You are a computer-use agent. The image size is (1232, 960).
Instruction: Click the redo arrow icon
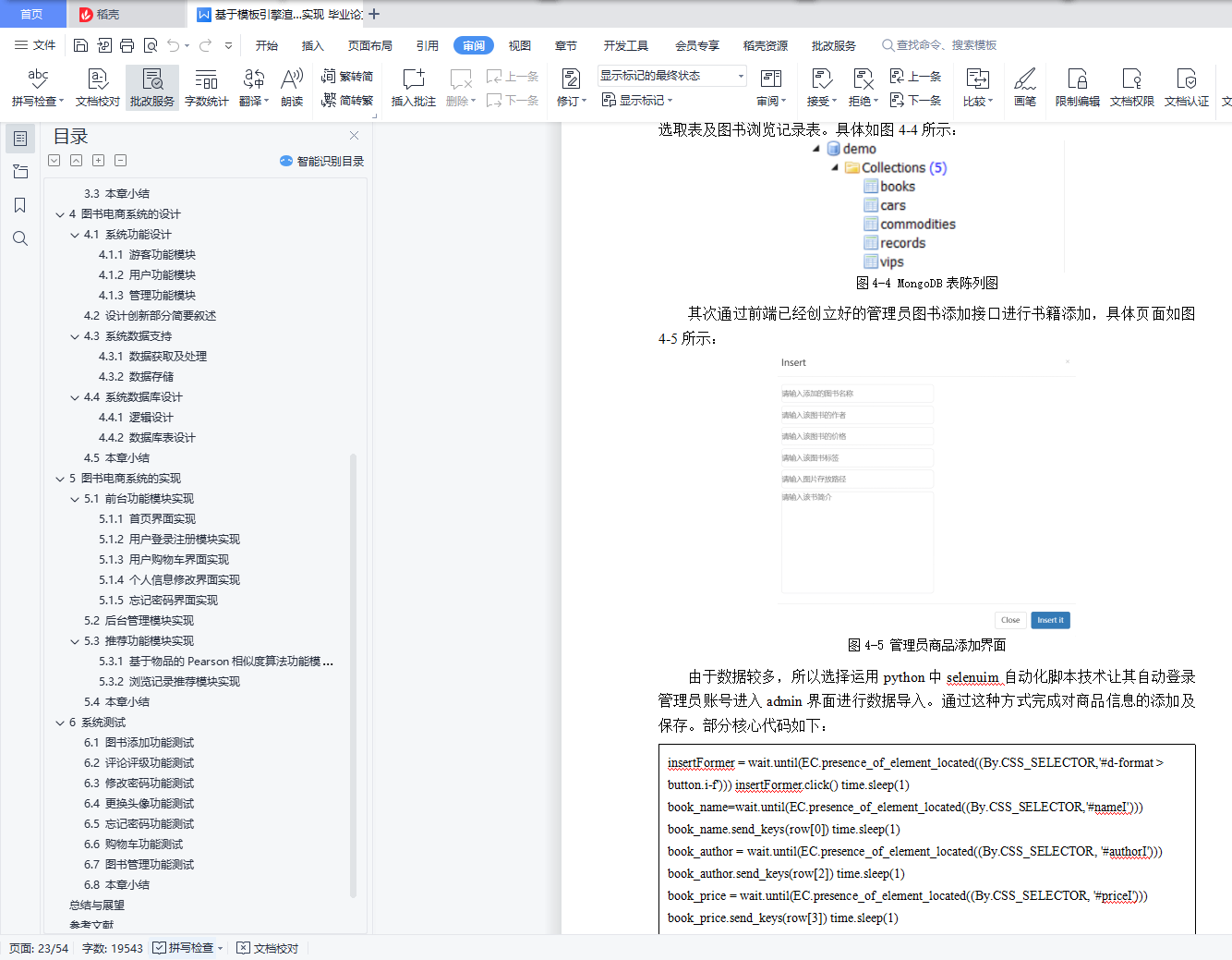pyautogui.click(x=206, y=45)
